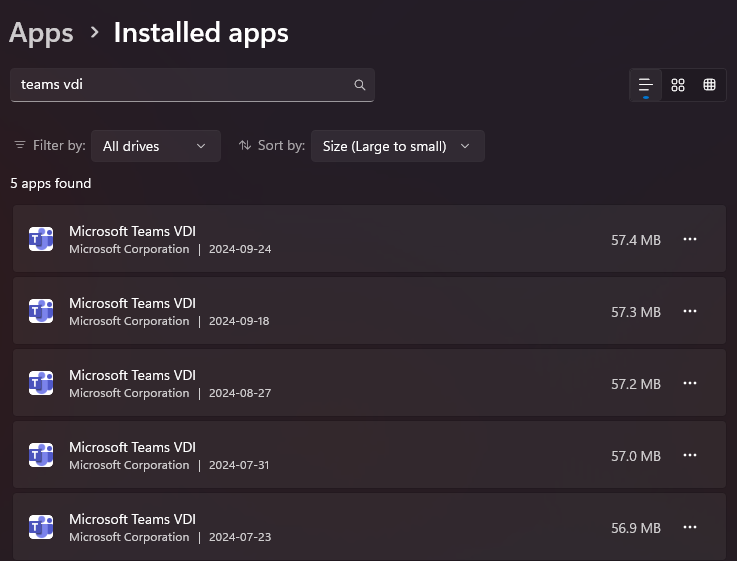
Task: Select Teams VDI entry dated 2024-08-27
Action: (369, 383)
